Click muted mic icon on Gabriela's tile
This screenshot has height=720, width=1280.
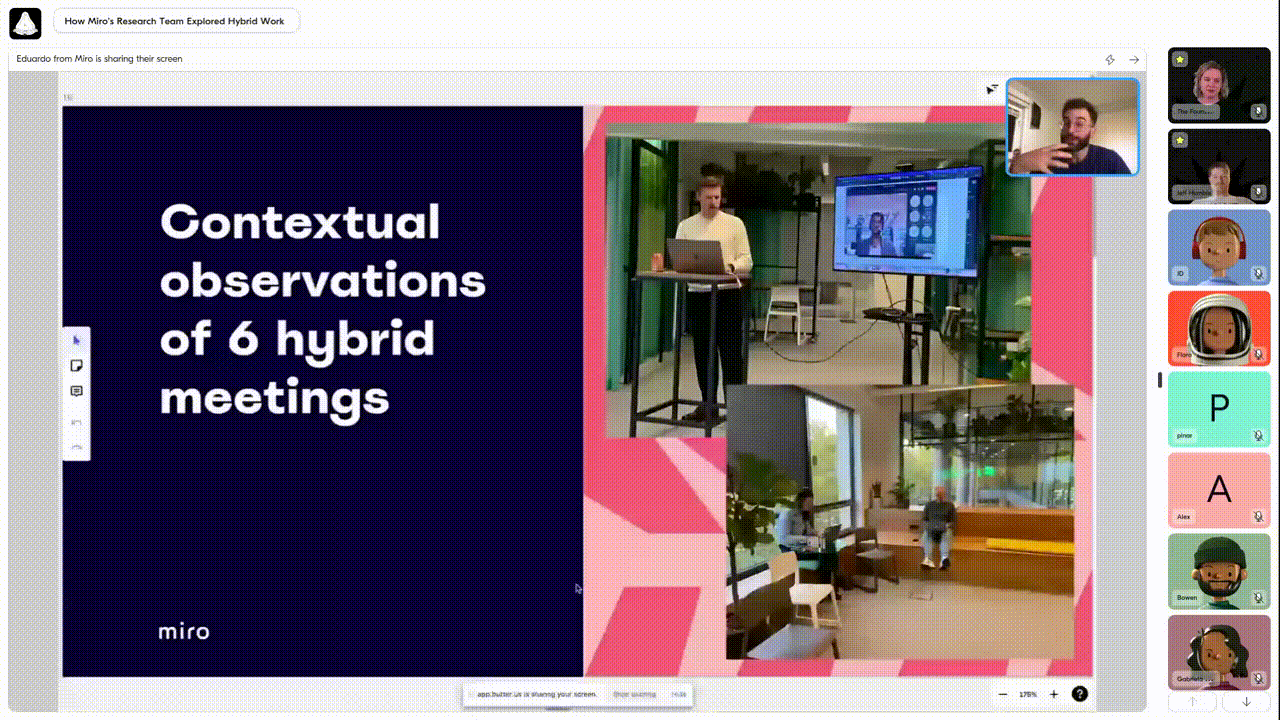pos(1258,678)
